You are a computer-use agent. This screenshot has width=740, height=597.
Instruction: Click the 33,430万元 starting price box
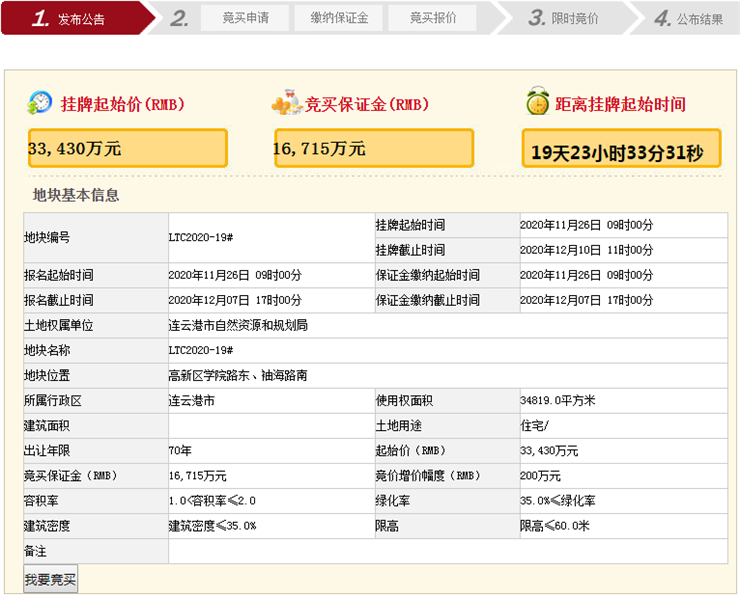coord(127,148)
